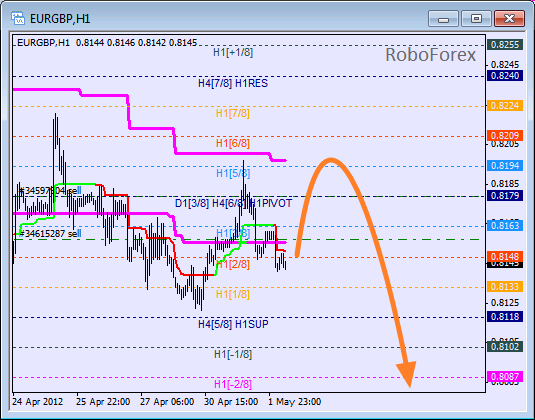Image resolution: width=535 pixels, height=420 pixels.
Task: Click the EURGBP,H1 chart window icon
Action: tap(18, 18)
